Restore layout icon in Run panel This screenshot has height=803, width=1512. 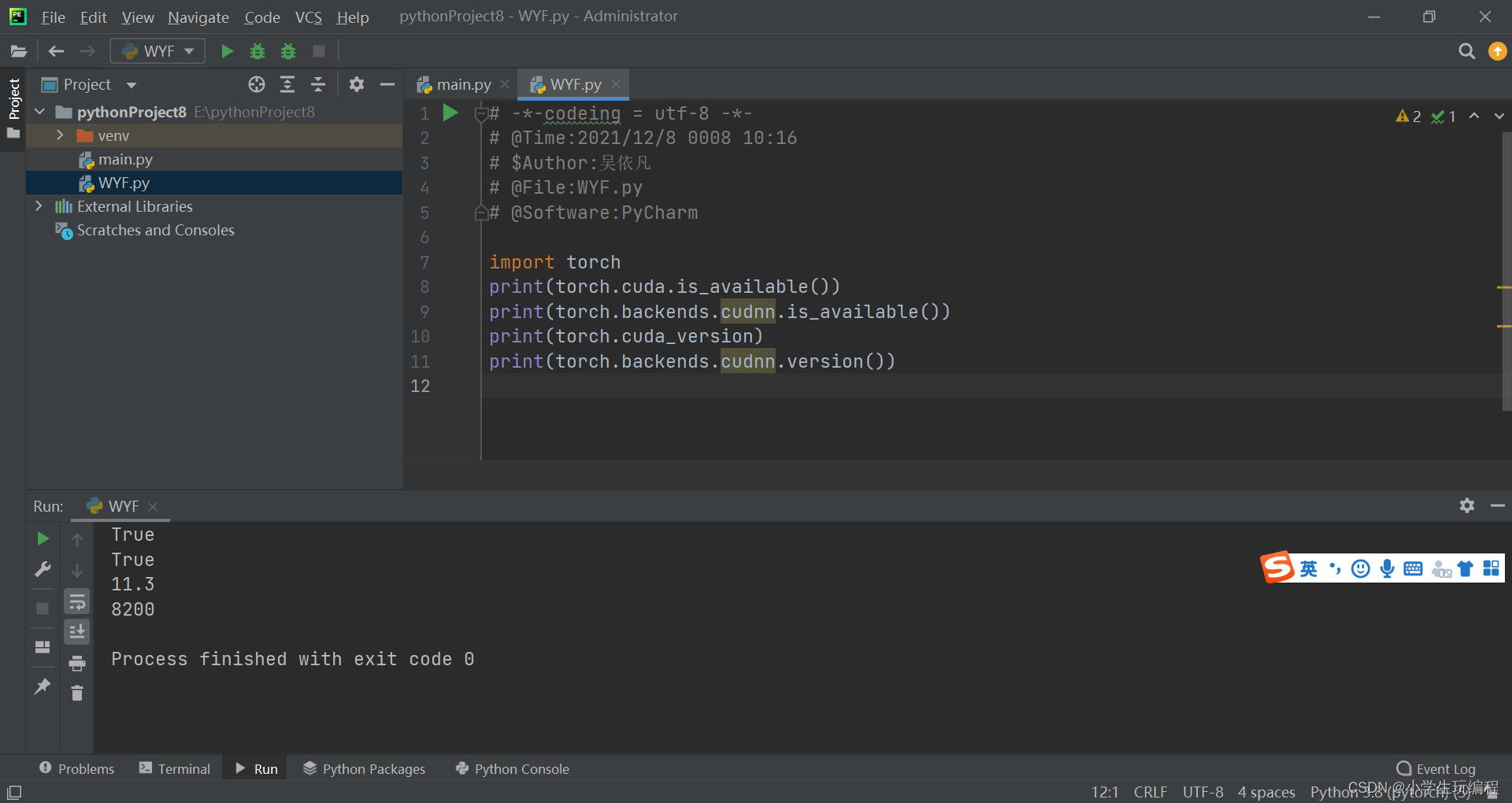[x=43, y=647]
